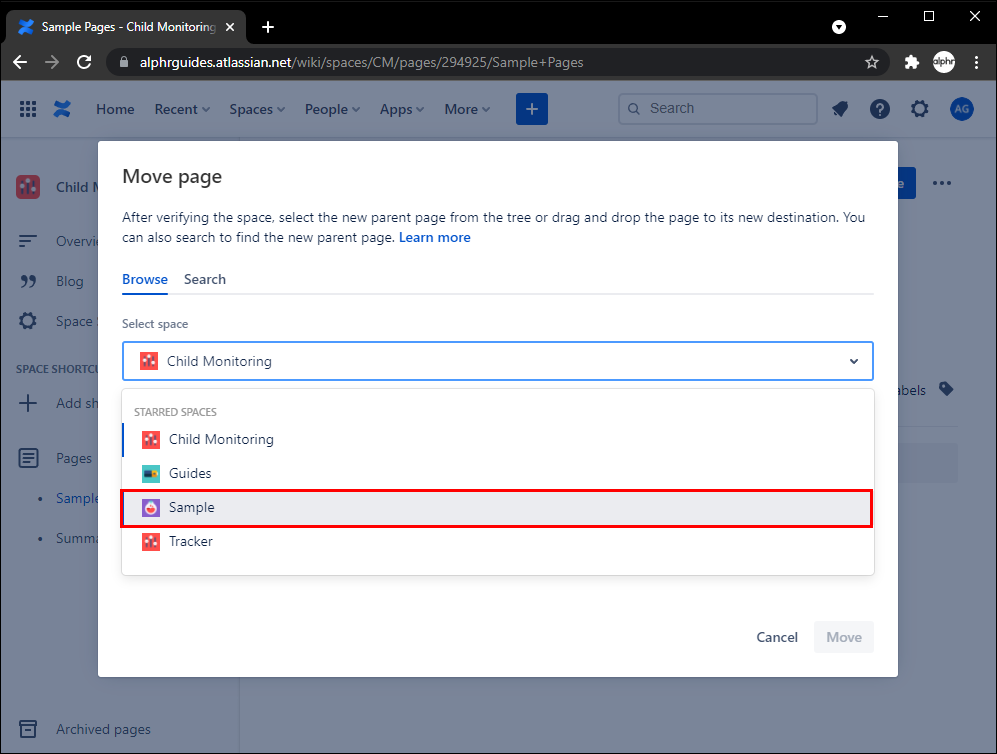Screen dimensions: 997x754
Task: Open a new browser tab
Action: pyautogui.click(x=268, y=27)
